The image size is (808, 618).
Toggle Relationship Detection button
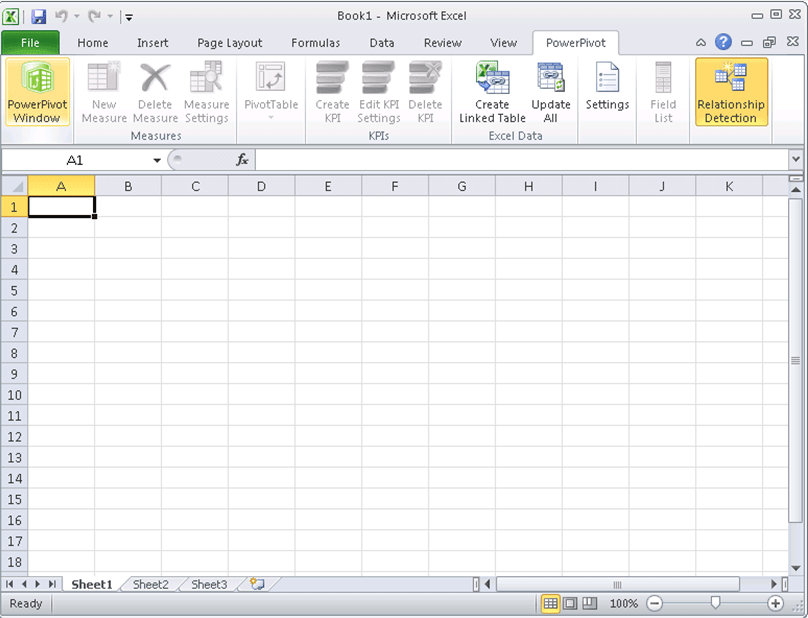coord(731,92)
